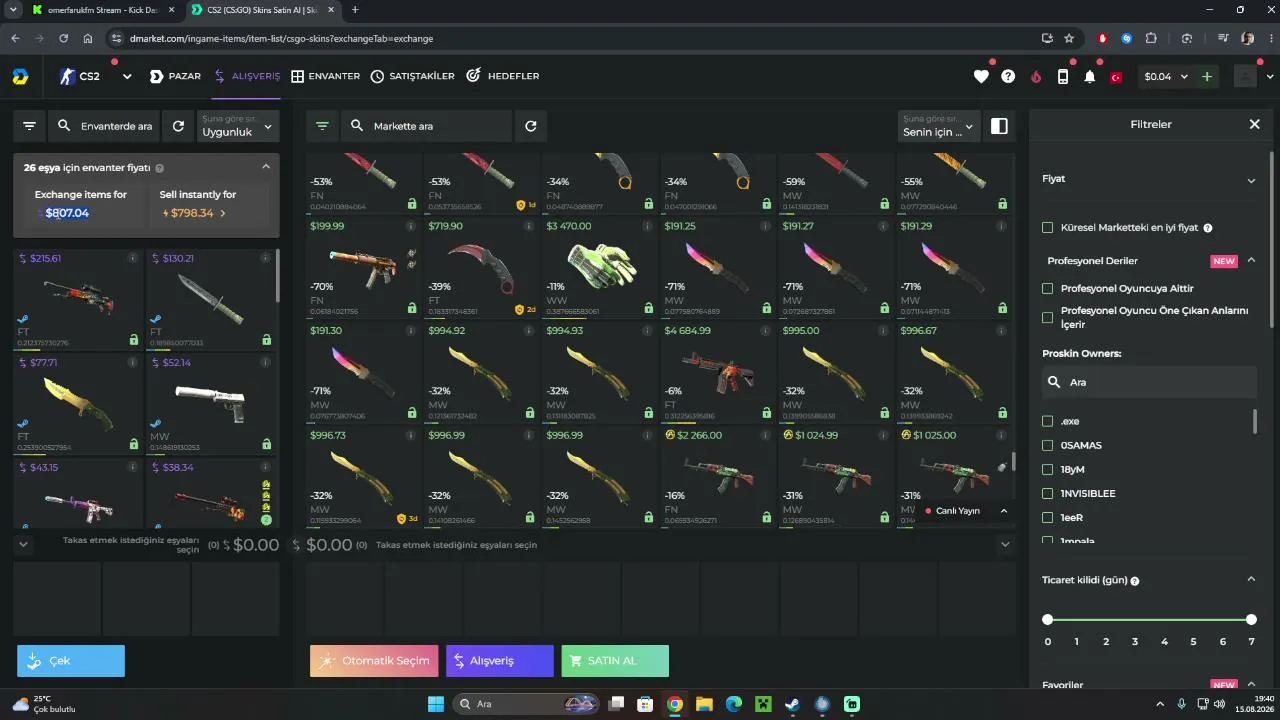The image size is (1280, 720).
Task: Open the help question mark icon
Action: click(1008, 77)
